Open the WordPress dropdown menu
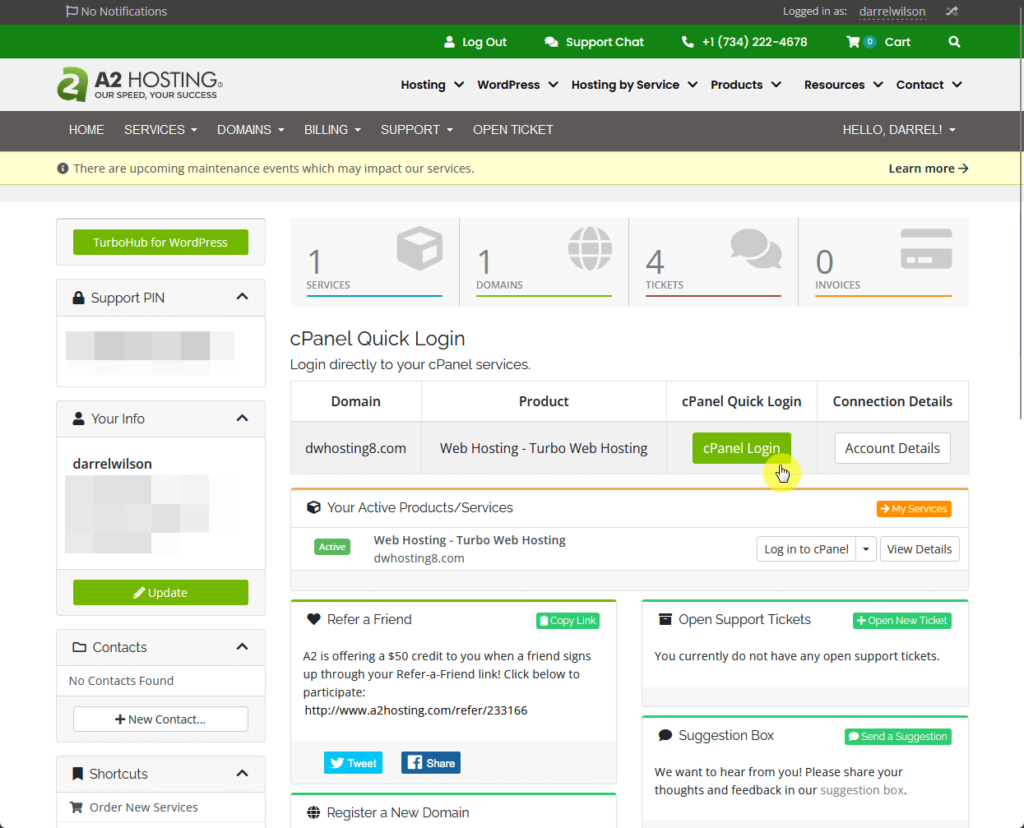Viewport: 1024px width, 828px height. (x=517, y=85)
